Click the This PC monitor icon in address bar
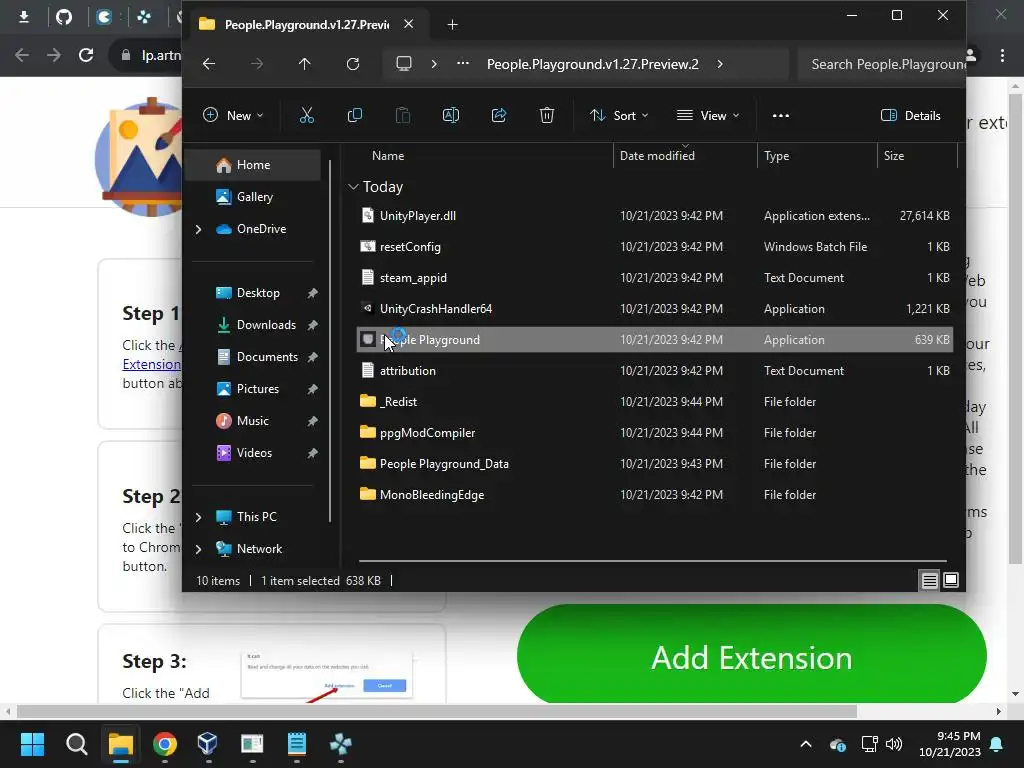 point(404,64)
